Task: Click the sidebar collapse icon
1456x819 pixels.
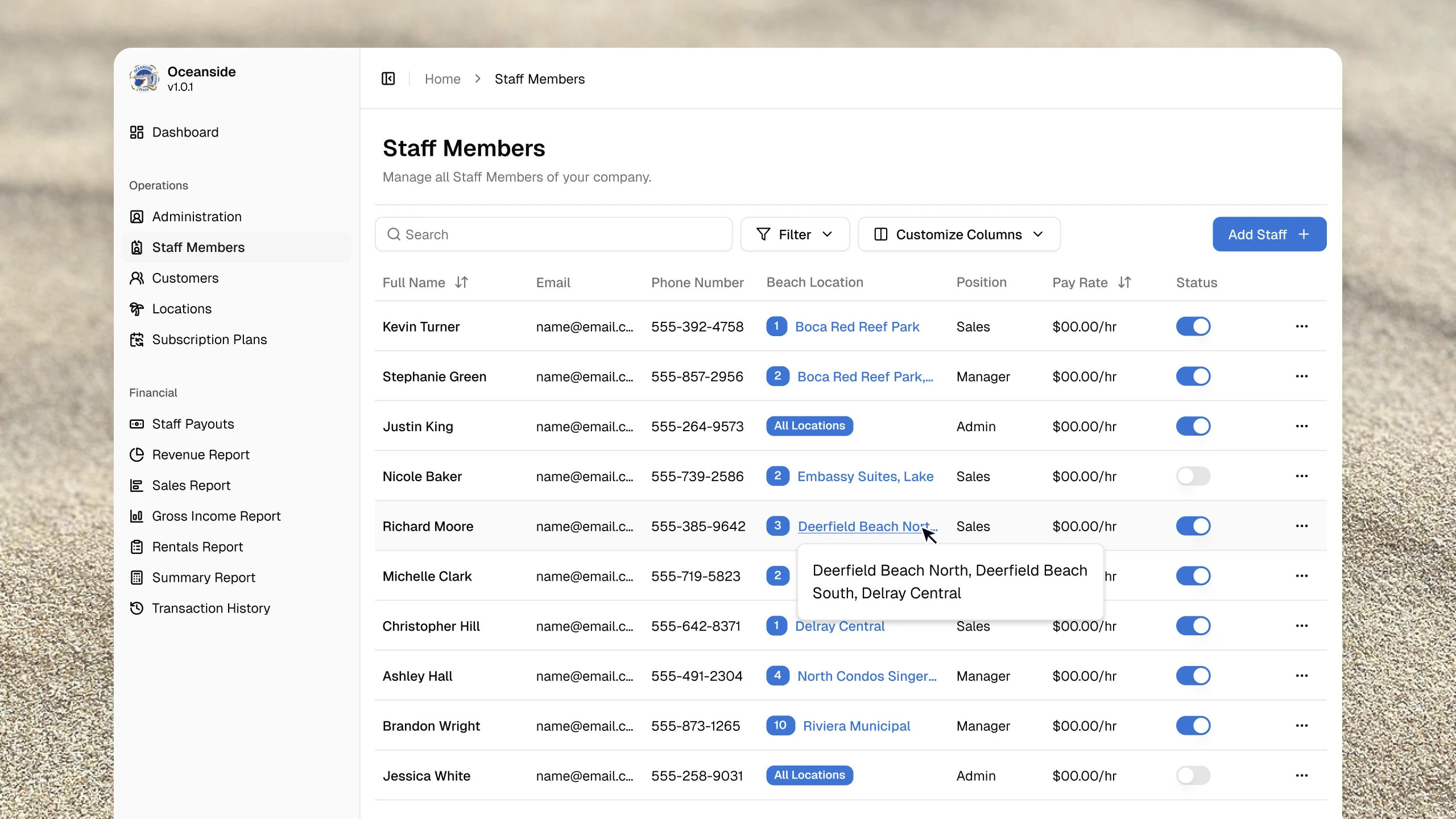Action: tap(388, 78)
